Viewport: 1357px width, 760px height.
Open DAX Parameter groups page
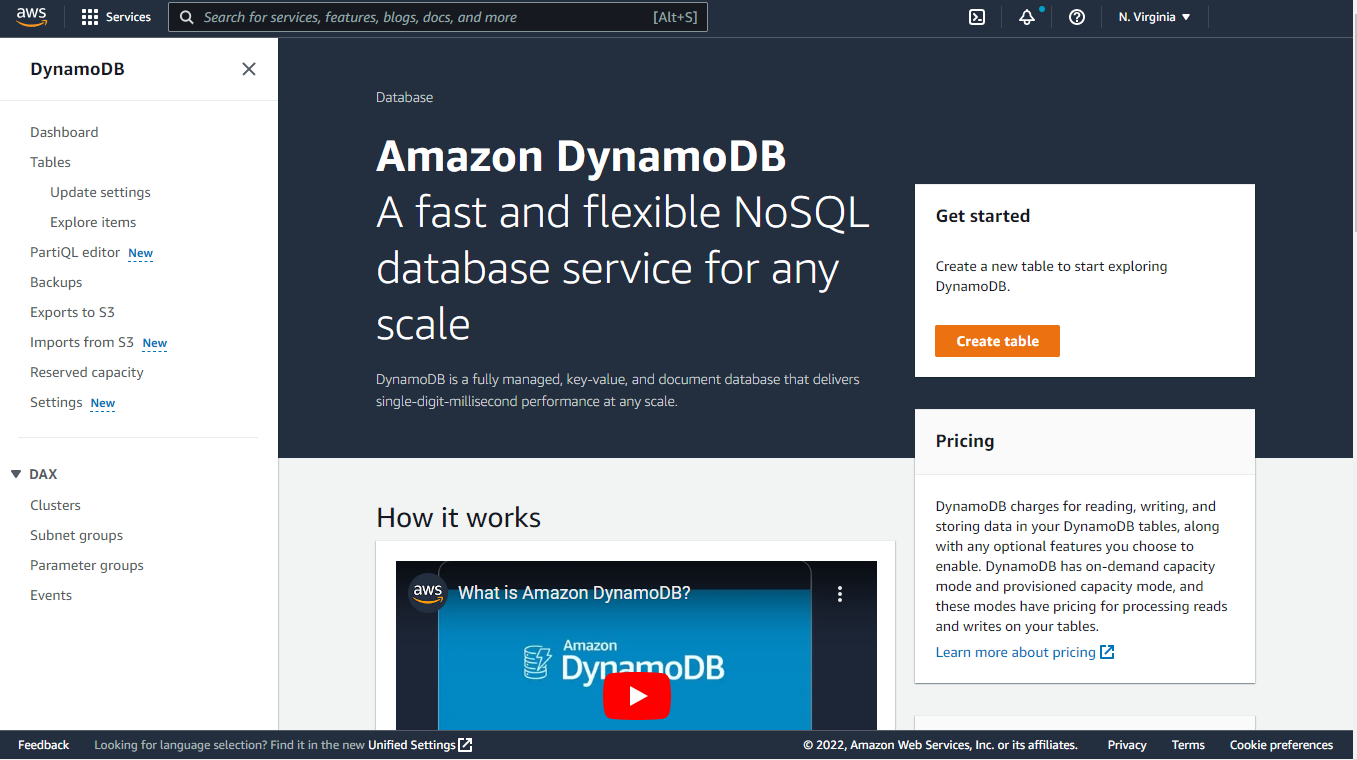[x=87, y=565]
